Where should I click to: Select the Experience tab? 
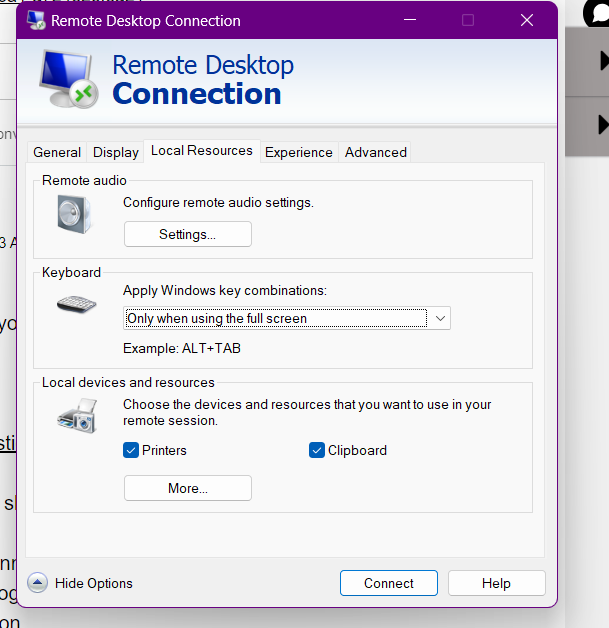tap(298, 152)
